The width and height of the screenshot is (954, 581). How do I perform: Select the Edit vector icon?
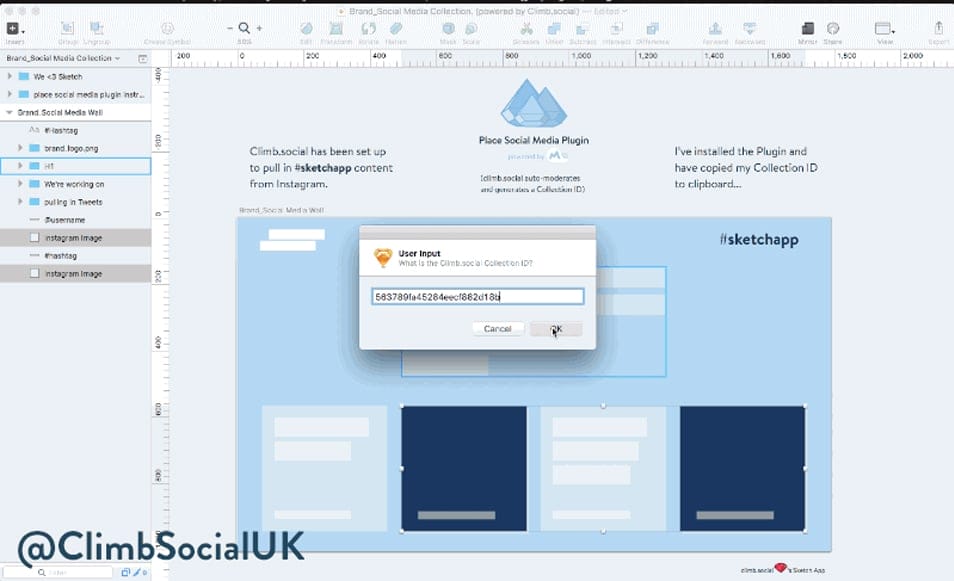pos(307,28)
